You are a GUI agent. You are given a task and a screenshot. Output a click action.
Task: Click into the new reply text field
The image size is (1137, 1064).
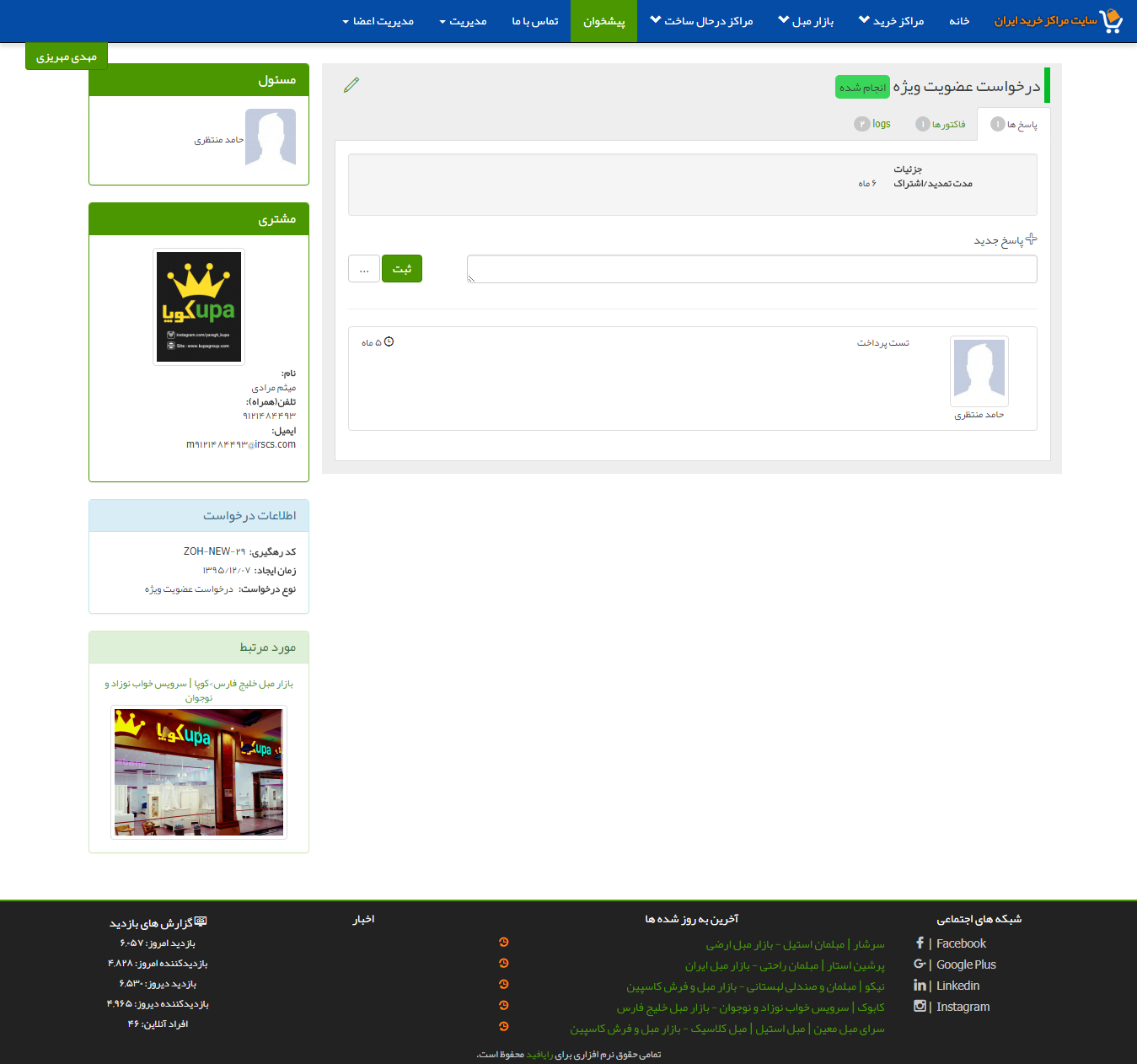point(751,269)
